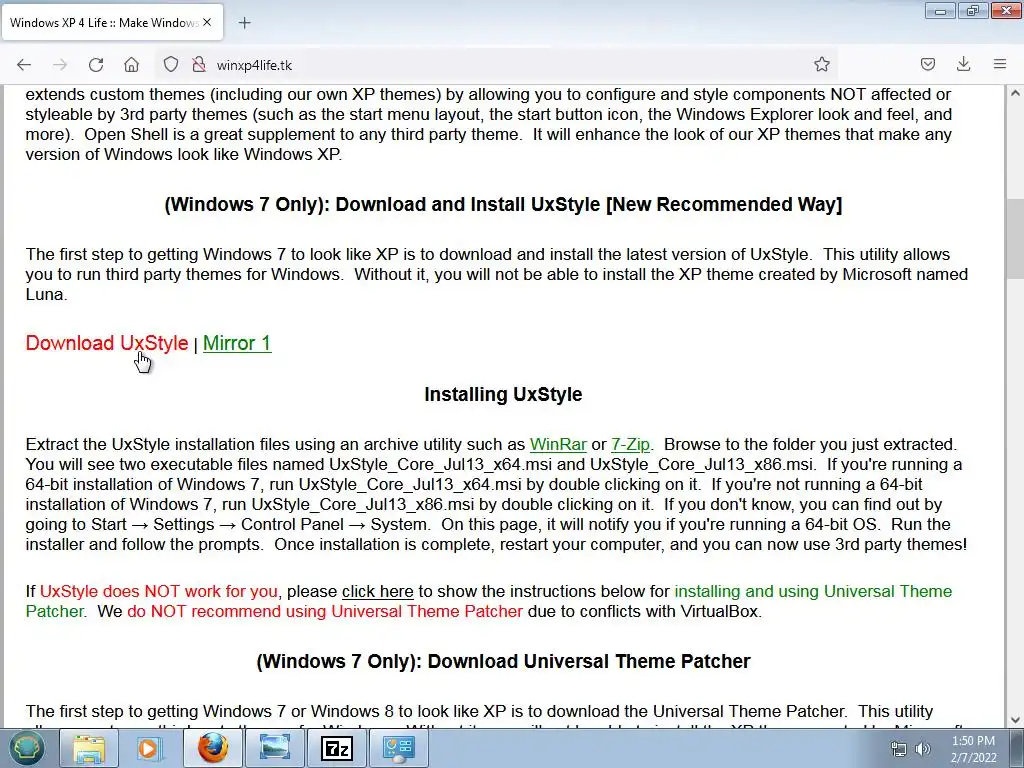Open the picture viewer taskbar icon
The height and width of the screenshot is (768, 1024).
(275, 748)
